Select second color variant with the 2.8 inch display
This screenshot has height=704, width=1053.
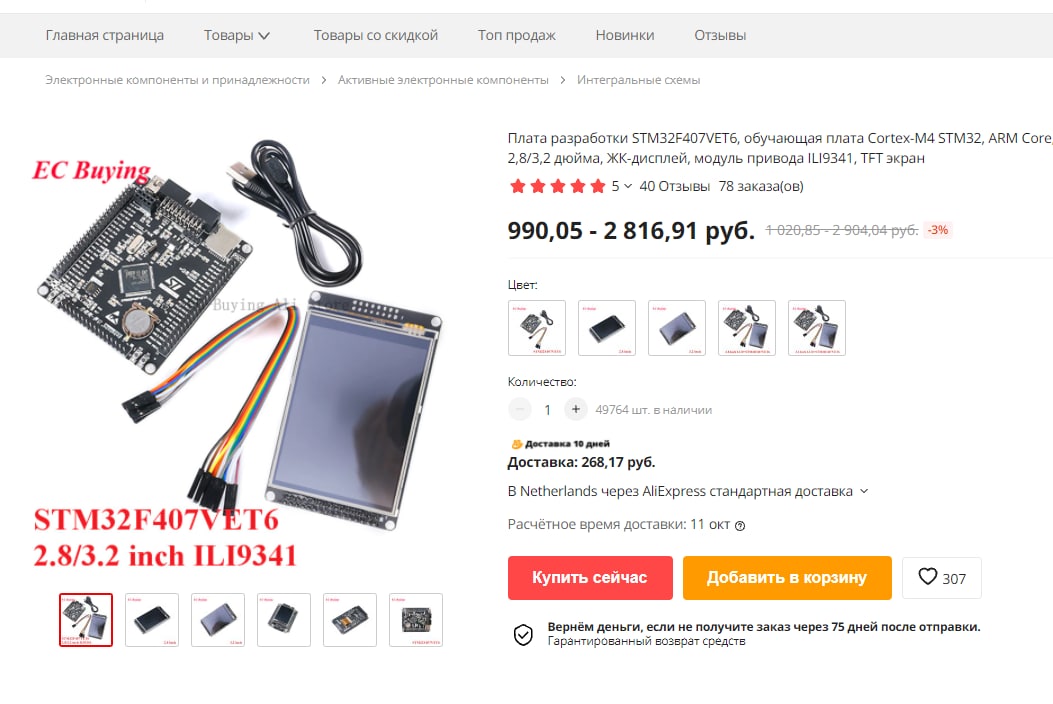(x=606, y=328)
